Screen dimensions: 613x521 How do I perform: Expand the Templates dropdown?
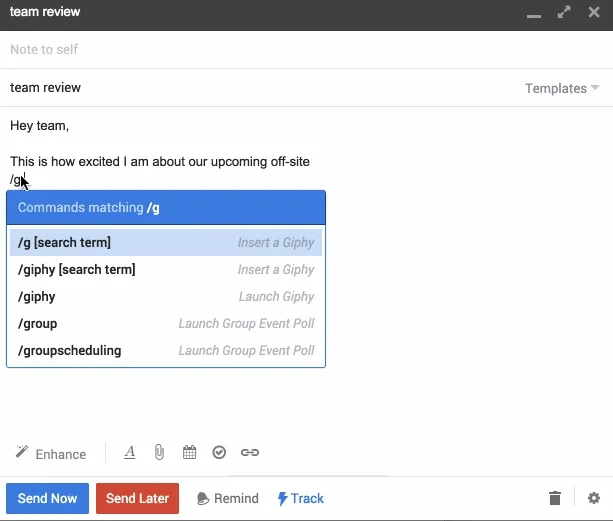[562, 88]
